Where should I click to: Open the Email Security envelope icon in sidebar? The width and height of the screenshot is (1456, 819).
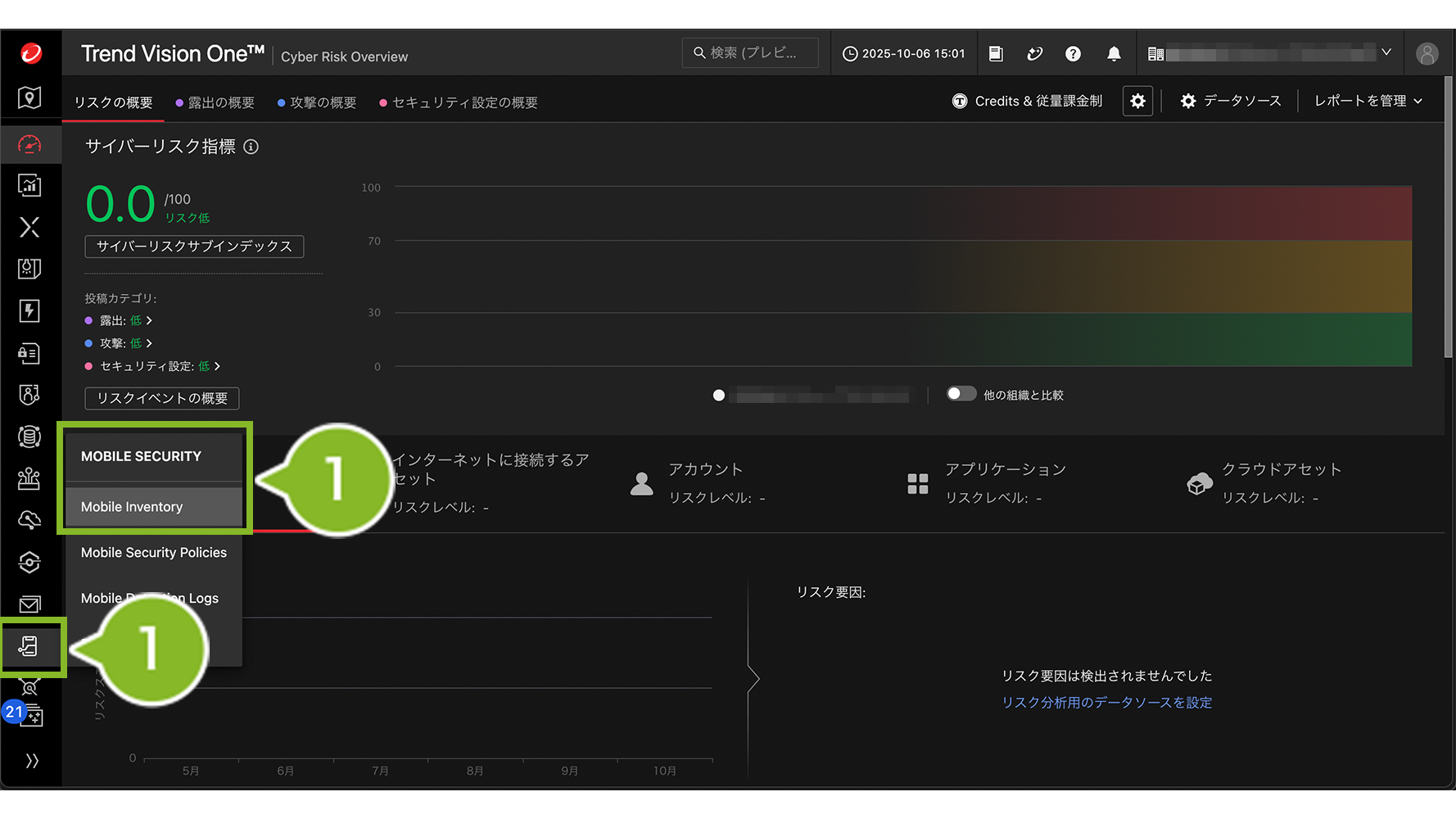pyautogui.click(x=29, y=604)
